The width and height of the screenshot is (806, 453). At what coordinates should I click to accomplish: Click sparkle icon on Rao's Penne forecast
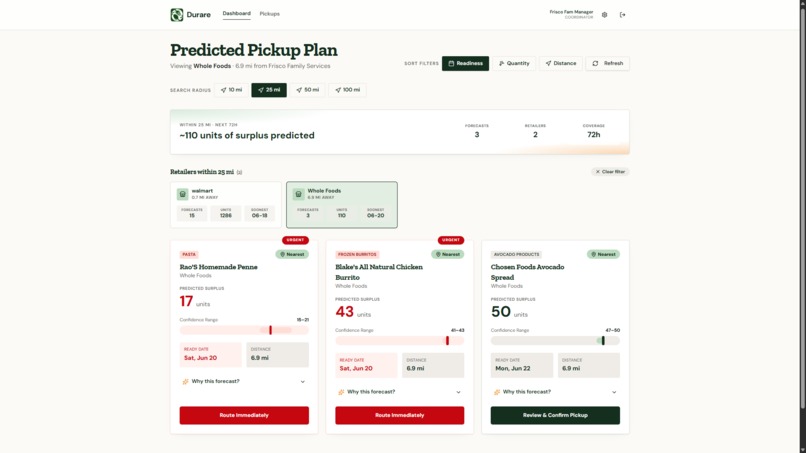[185, 382]
